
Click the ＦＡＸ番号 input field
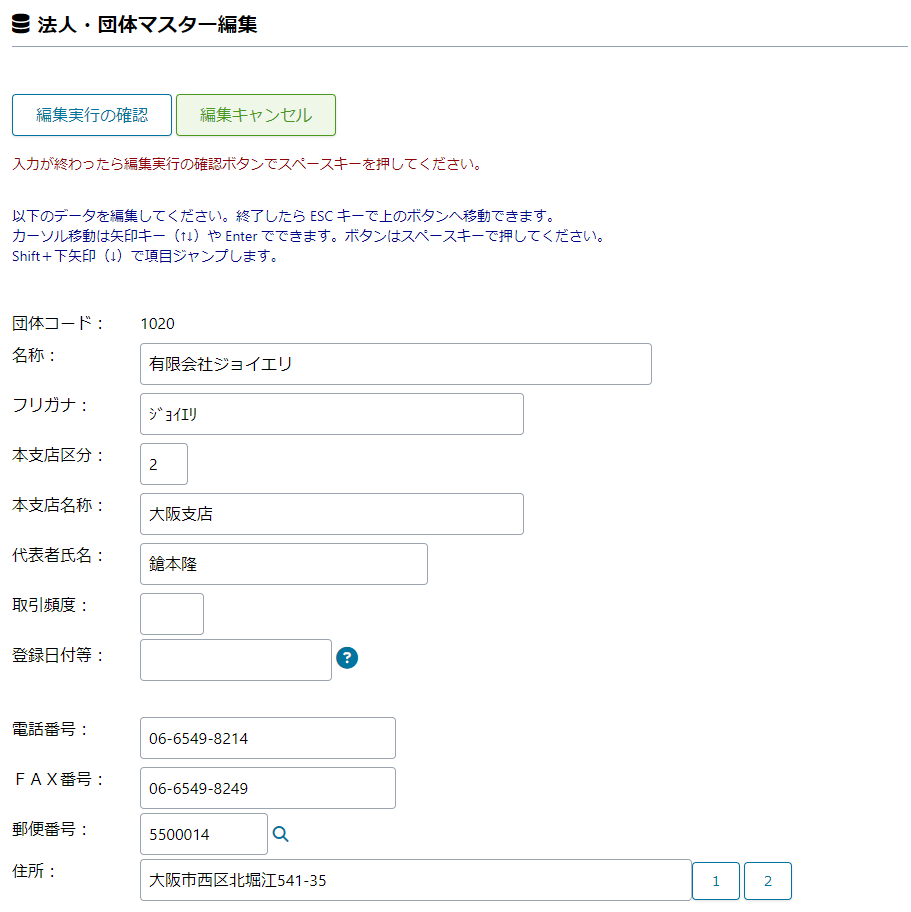click(x=267, y=788)
